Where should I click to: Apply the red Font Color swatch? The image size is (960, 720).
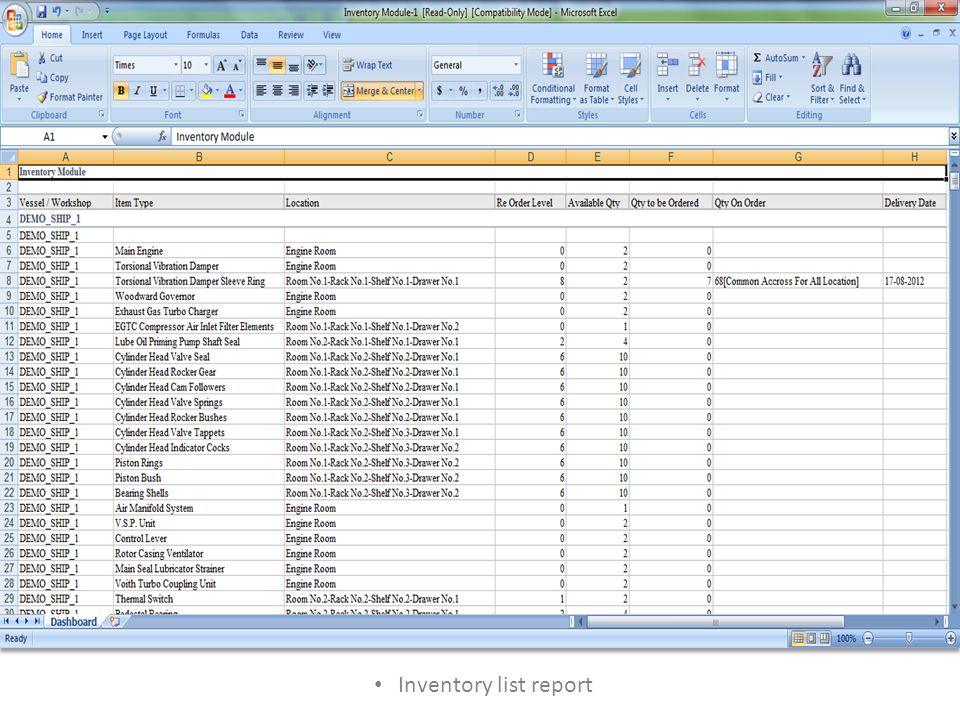point(230,91)
